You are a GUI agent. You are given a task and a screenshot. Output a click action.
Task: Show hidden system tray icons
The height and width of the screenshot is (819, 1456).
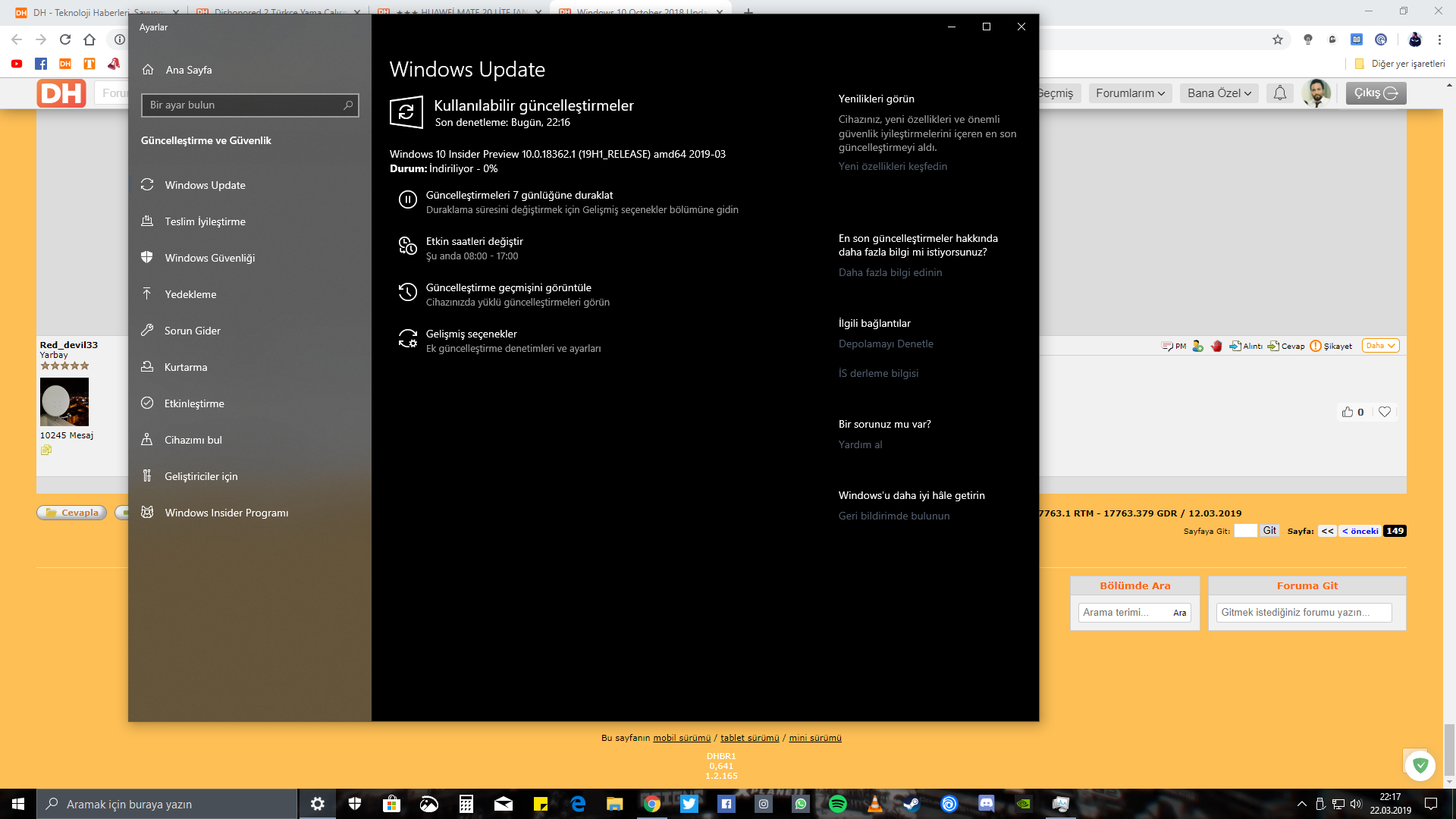1301,804
